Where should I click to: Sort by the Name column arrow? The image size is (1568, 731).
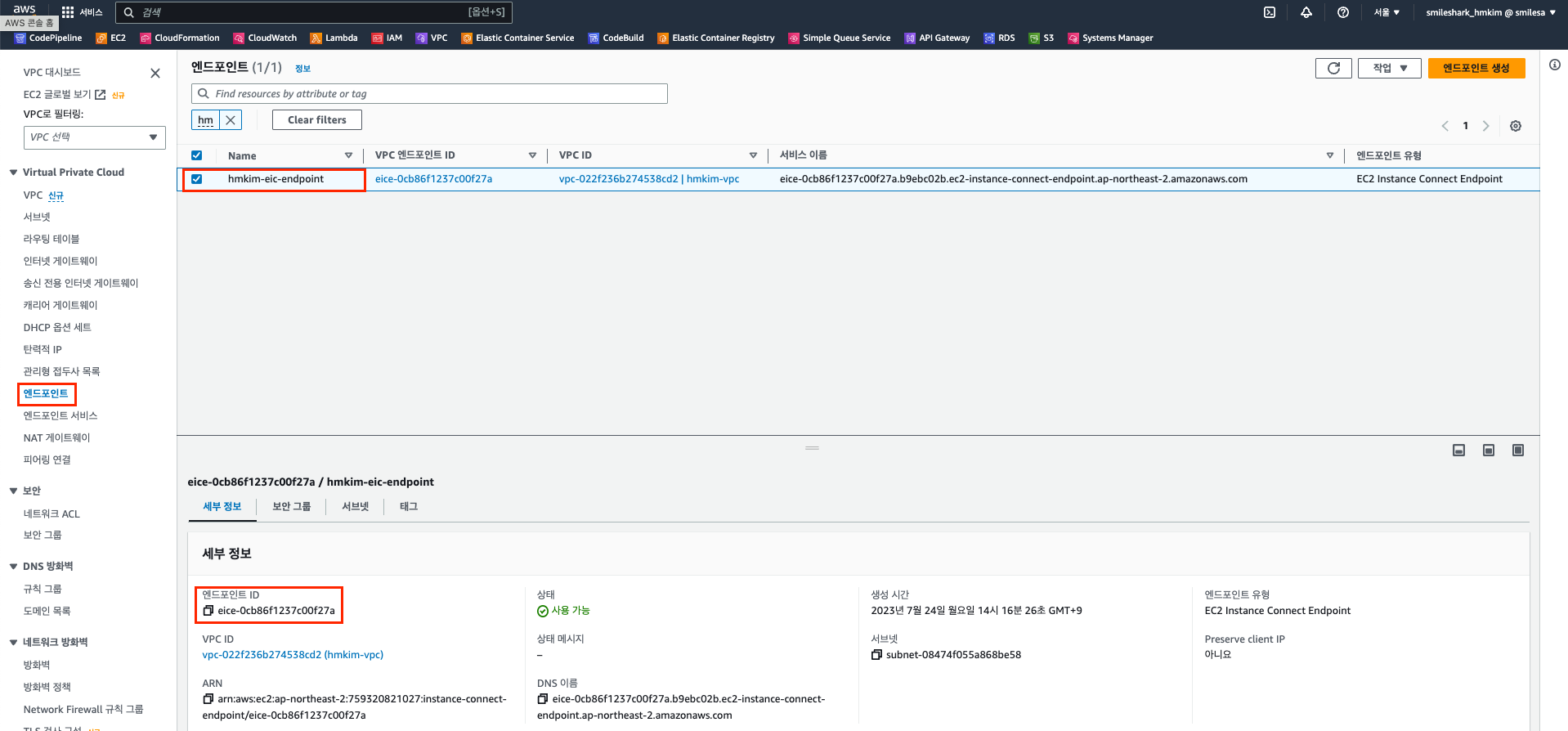click(349, 155)
